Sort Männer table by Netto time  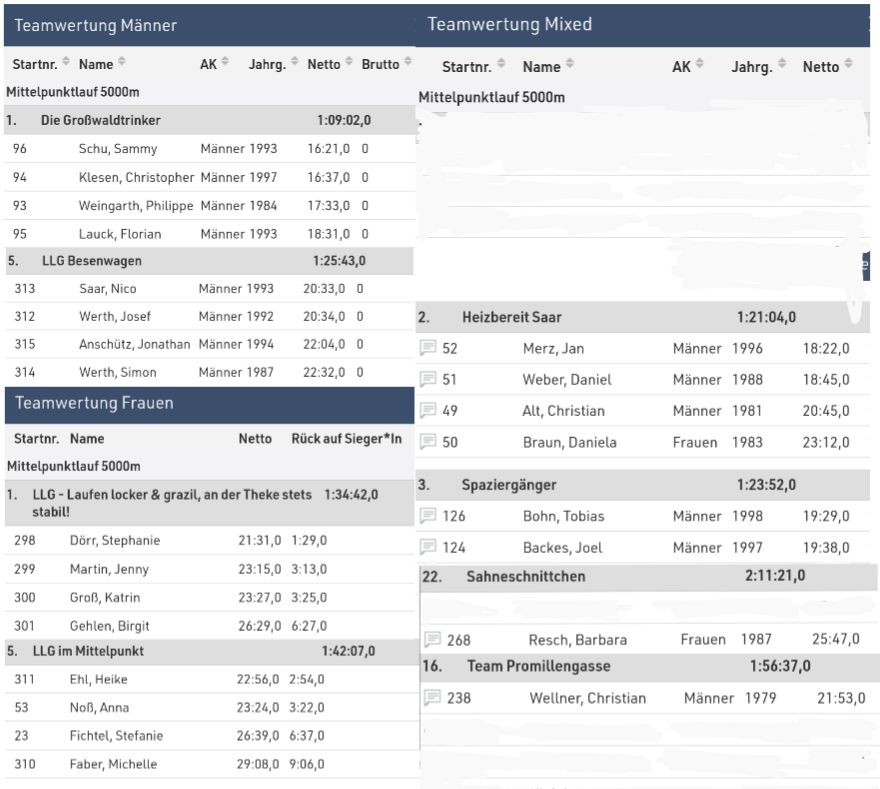329,64
